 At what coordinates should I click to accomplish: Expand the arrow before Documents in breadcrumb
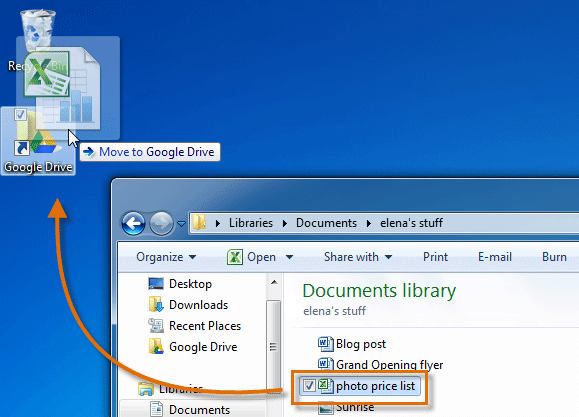(x=285, y=223)
